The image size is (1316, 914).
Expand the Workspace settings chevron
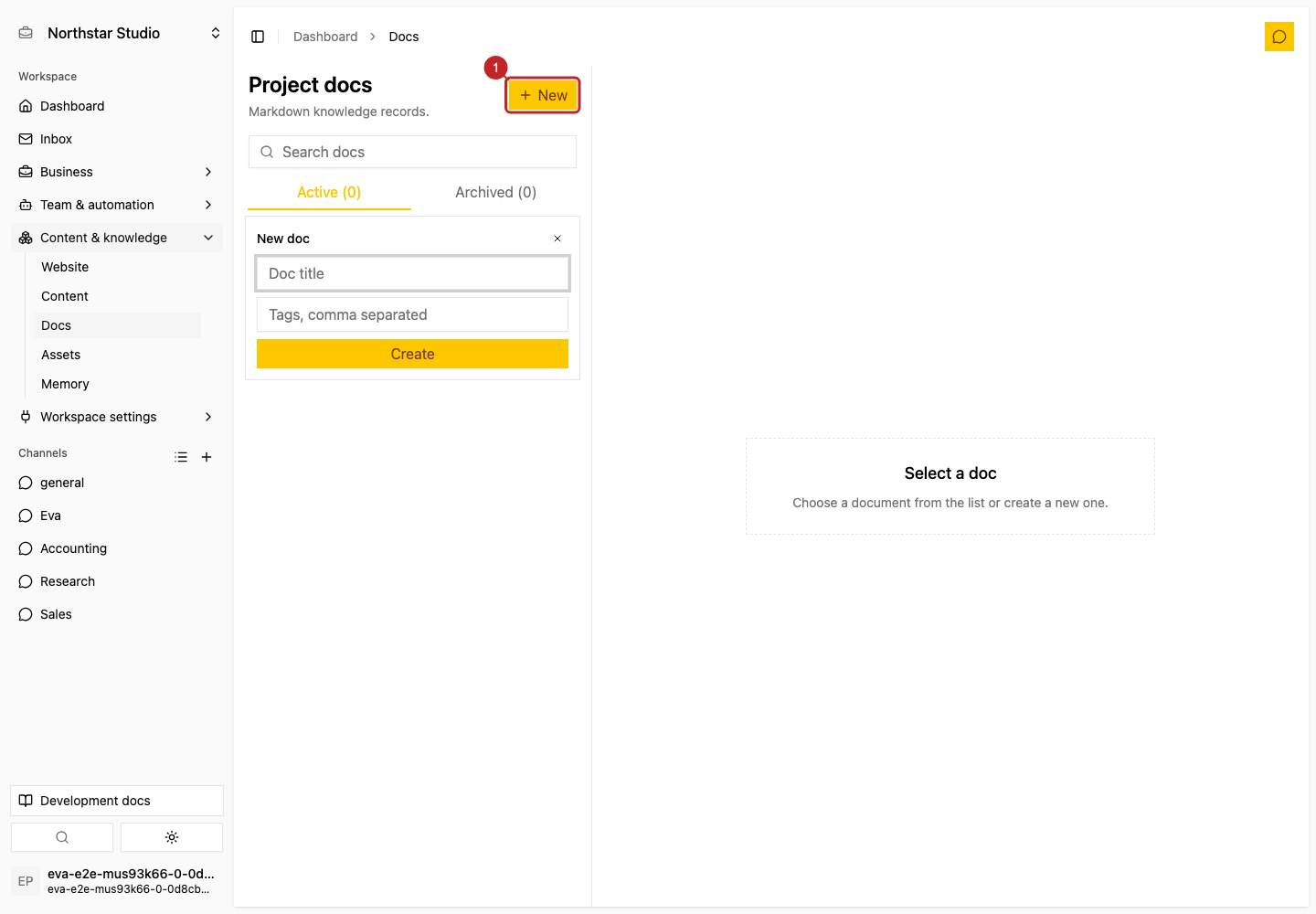pos(208,417)
